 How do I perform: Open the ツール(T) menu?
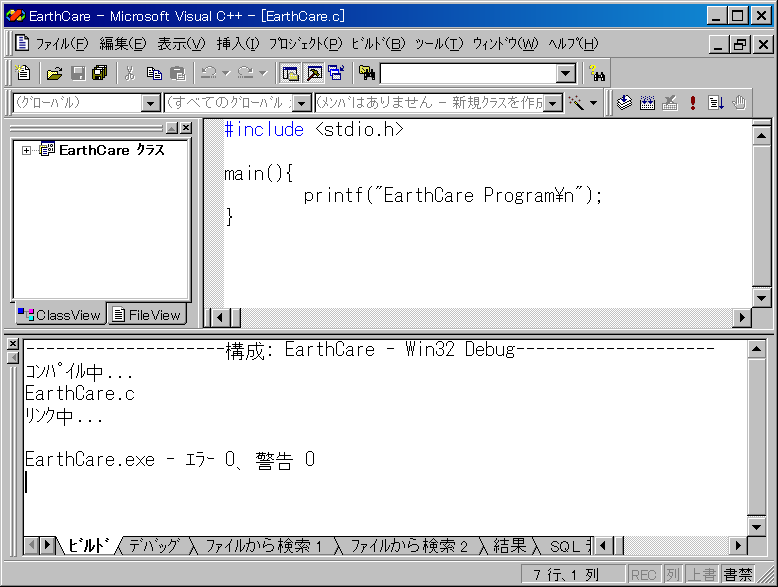[x=439, y=44]
